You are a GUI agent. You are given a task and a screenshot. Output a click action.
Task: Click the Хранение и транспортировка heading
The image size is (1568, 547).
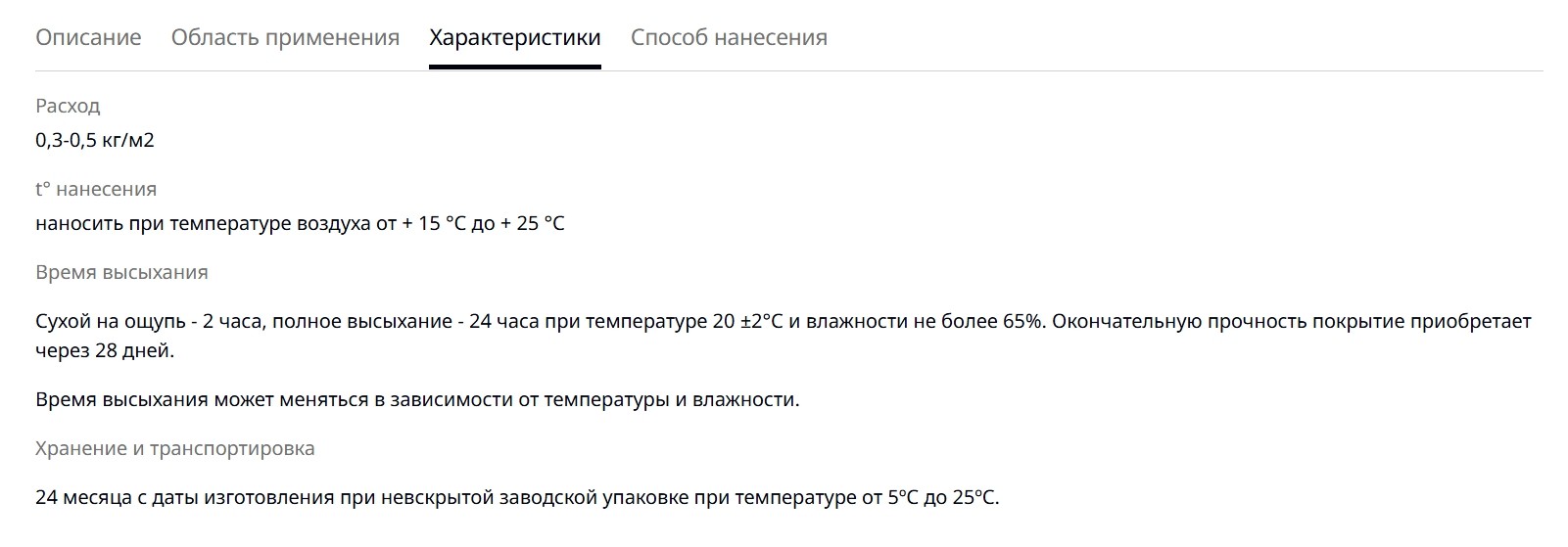pyautogui.click(x=175, y=448)
